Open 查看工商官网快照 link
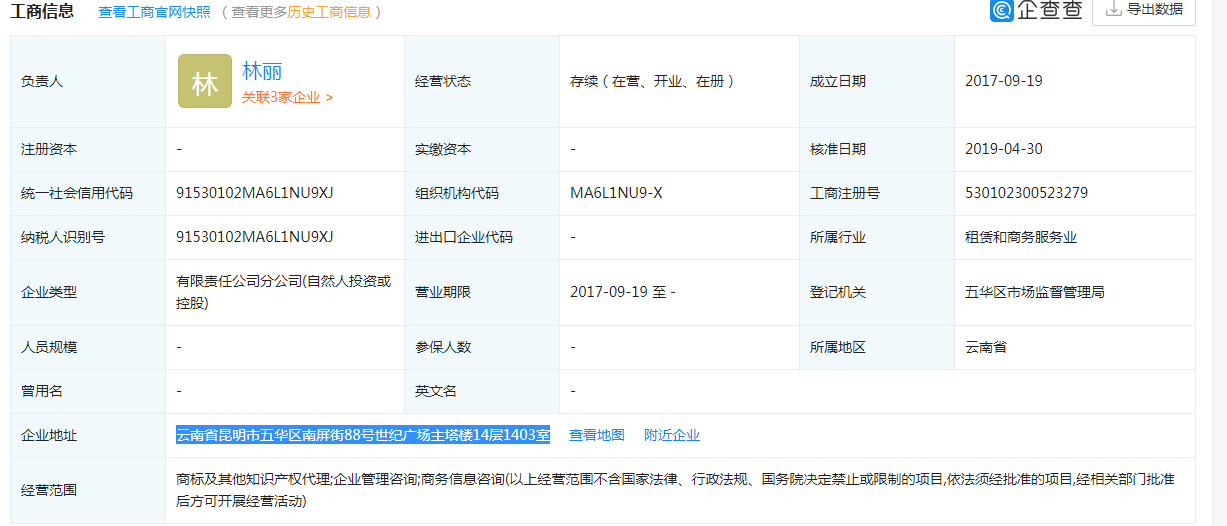This screenshot has height=526, width=1227. click(x=154, y=12)
